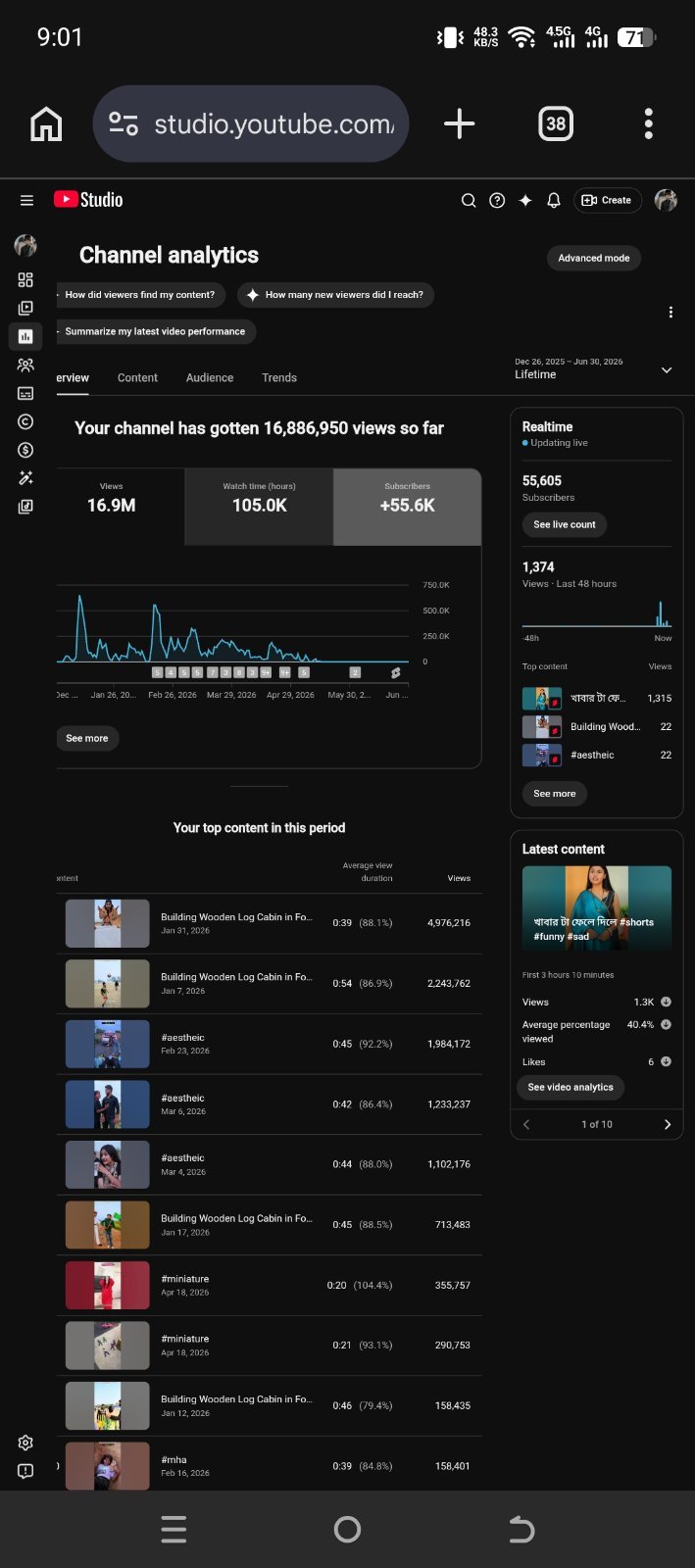Tap the Android back navigation button
This screenshot has height=1568, width=695.
point(521,1529)
